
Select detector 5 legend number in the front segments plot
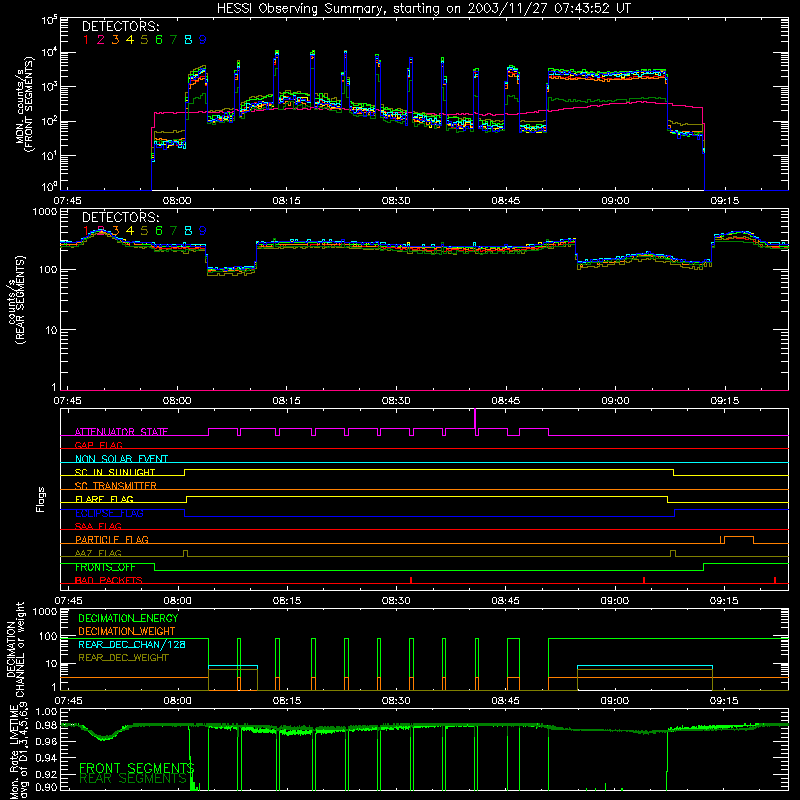(144, 40)
